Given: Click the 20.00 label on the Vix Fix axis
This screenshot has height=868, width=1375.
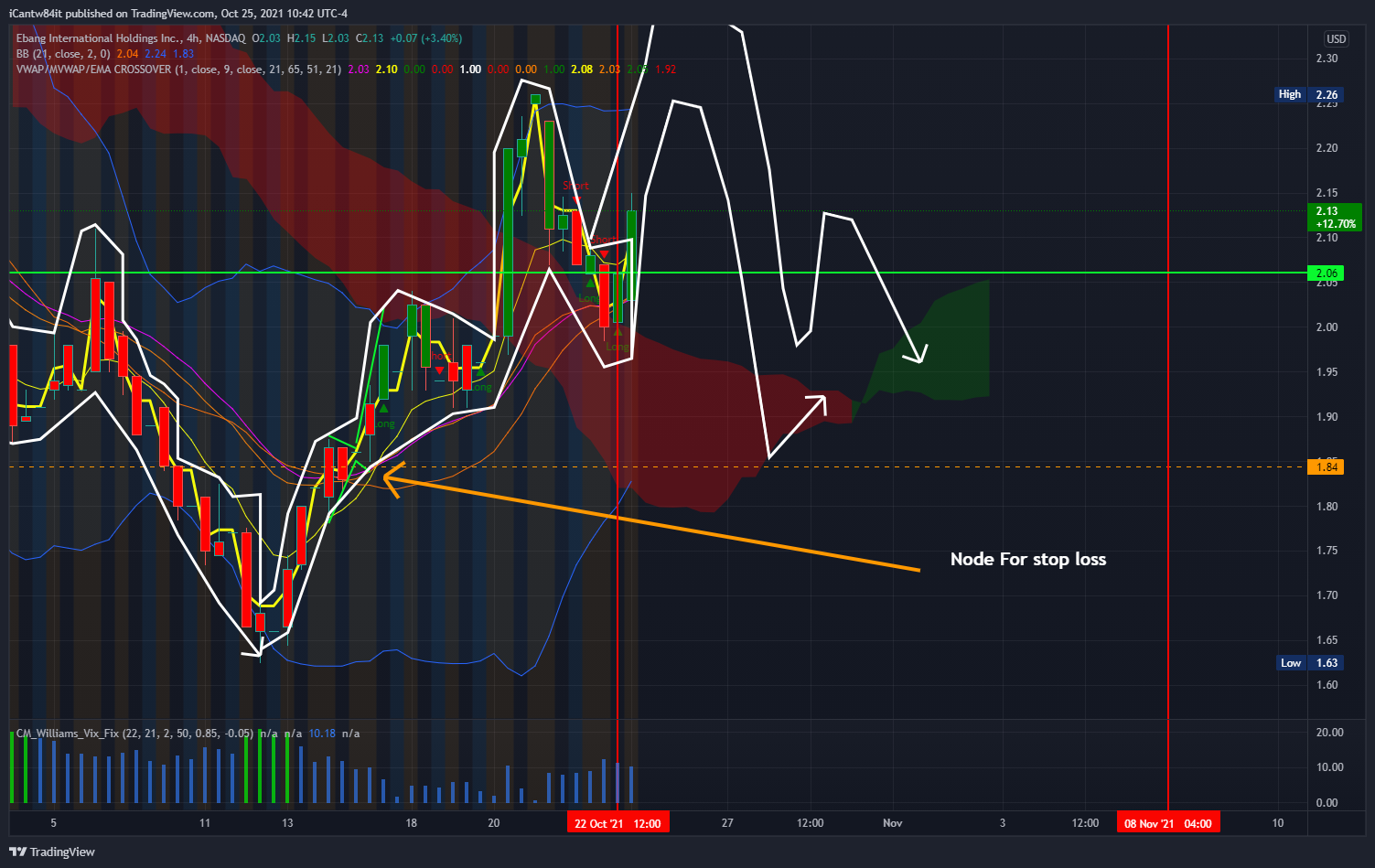Looking at the screenshot, I should (x=1329, y=733).
